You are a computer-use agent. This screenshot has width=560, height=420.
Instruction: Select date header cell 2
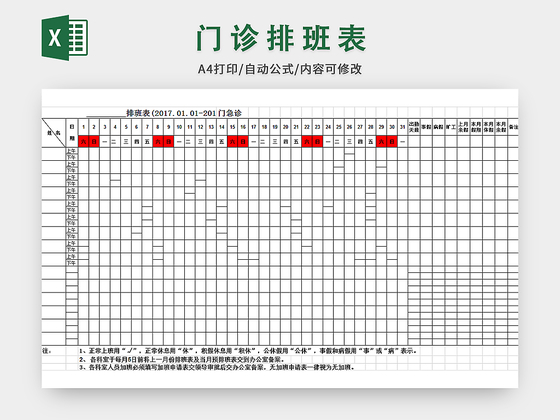click(x=94, y=127)
